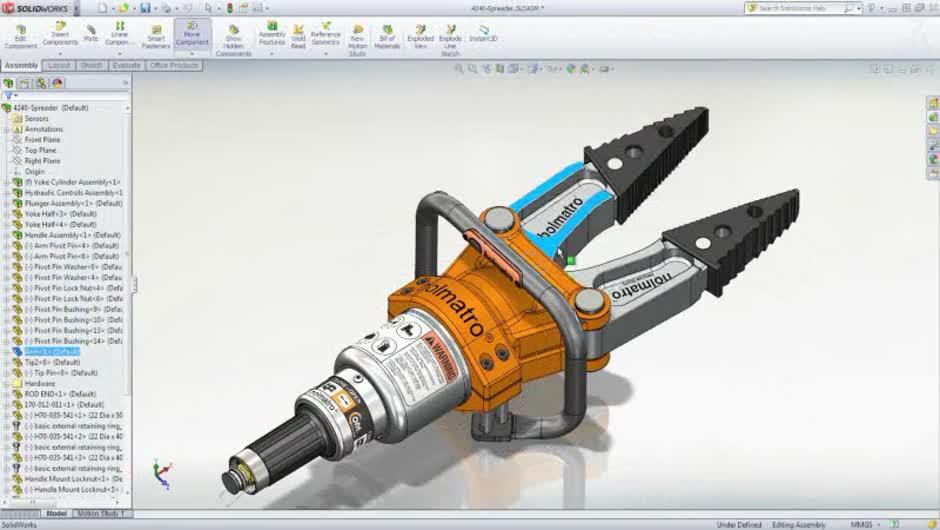Switch to the Sketch tab
The image size is (940, 530).
pyautogui.click(x=91, y=65)
